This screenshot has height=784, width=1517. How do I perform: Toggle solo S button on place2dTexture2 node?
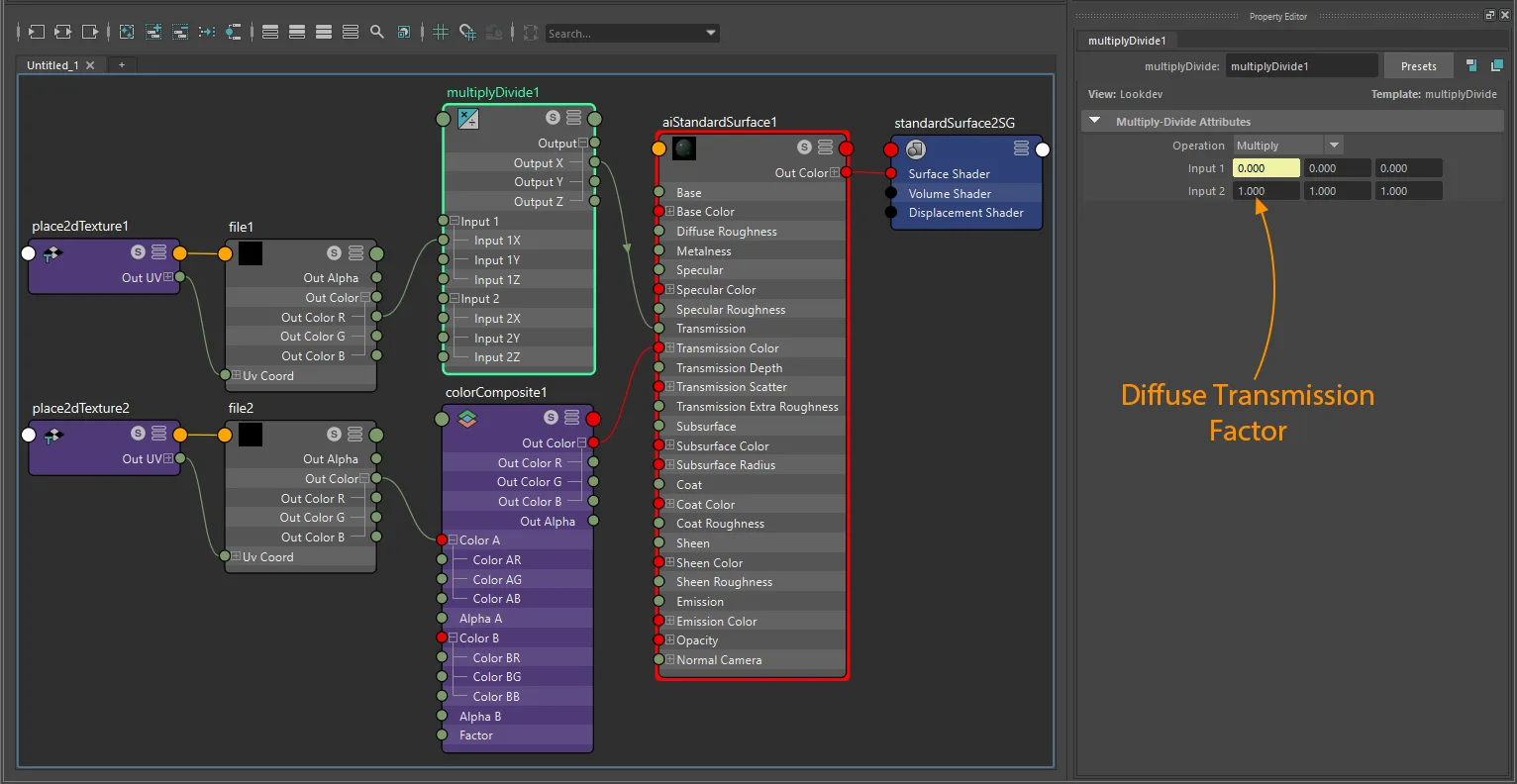coord(138,434)
